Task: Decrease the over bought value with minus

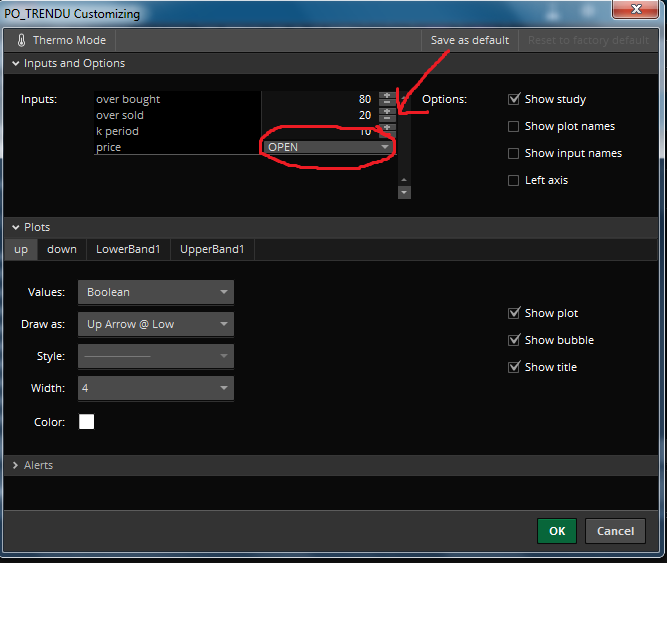Action: 387,103
